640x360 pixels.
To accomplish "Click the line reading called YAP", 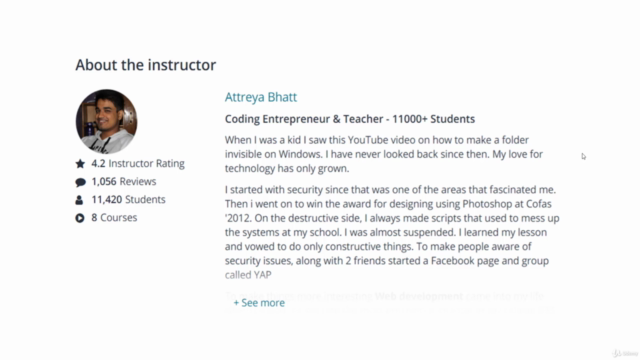I will click(248, 275).
